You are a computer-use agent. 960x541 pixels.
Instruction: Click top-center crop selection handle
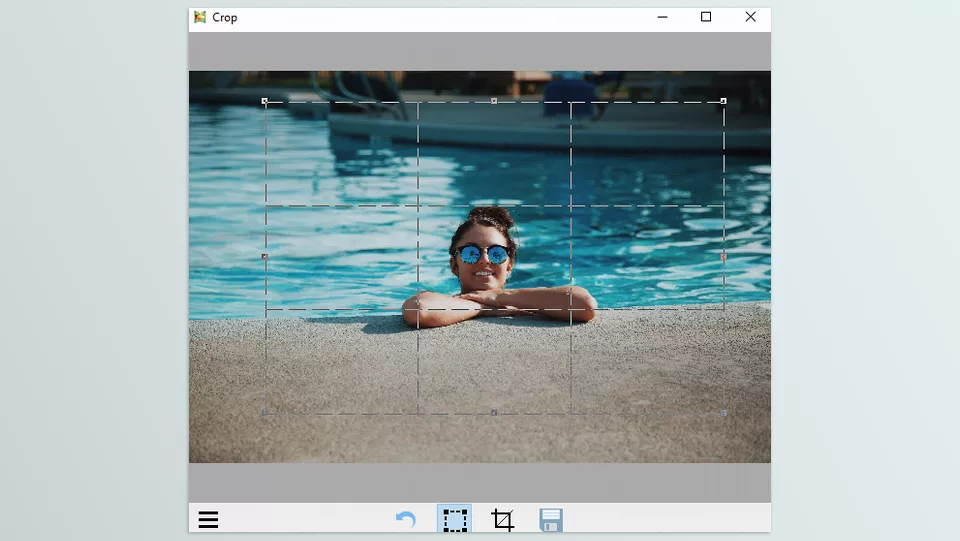click(x=494, y=101)
